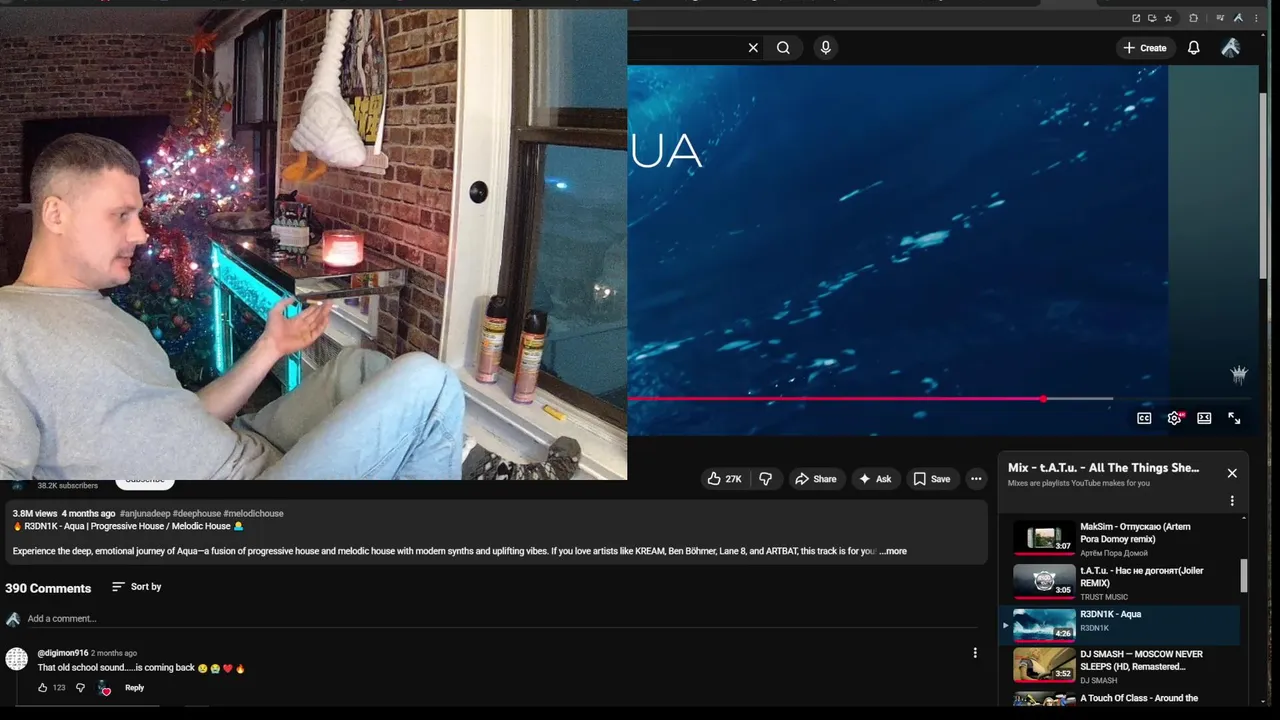Viewport: 1280px width, 720px height.
Task: Like the digimon916 comment
Action: (x=43, y=688)
